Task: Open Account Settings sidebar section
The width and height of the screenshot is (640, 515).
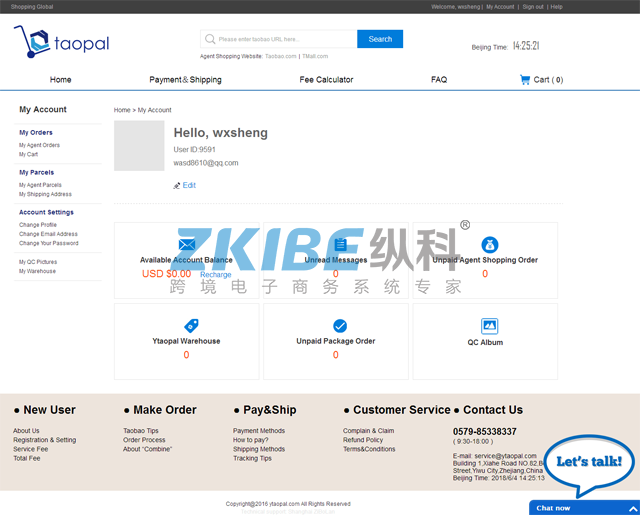Action: 47,213
